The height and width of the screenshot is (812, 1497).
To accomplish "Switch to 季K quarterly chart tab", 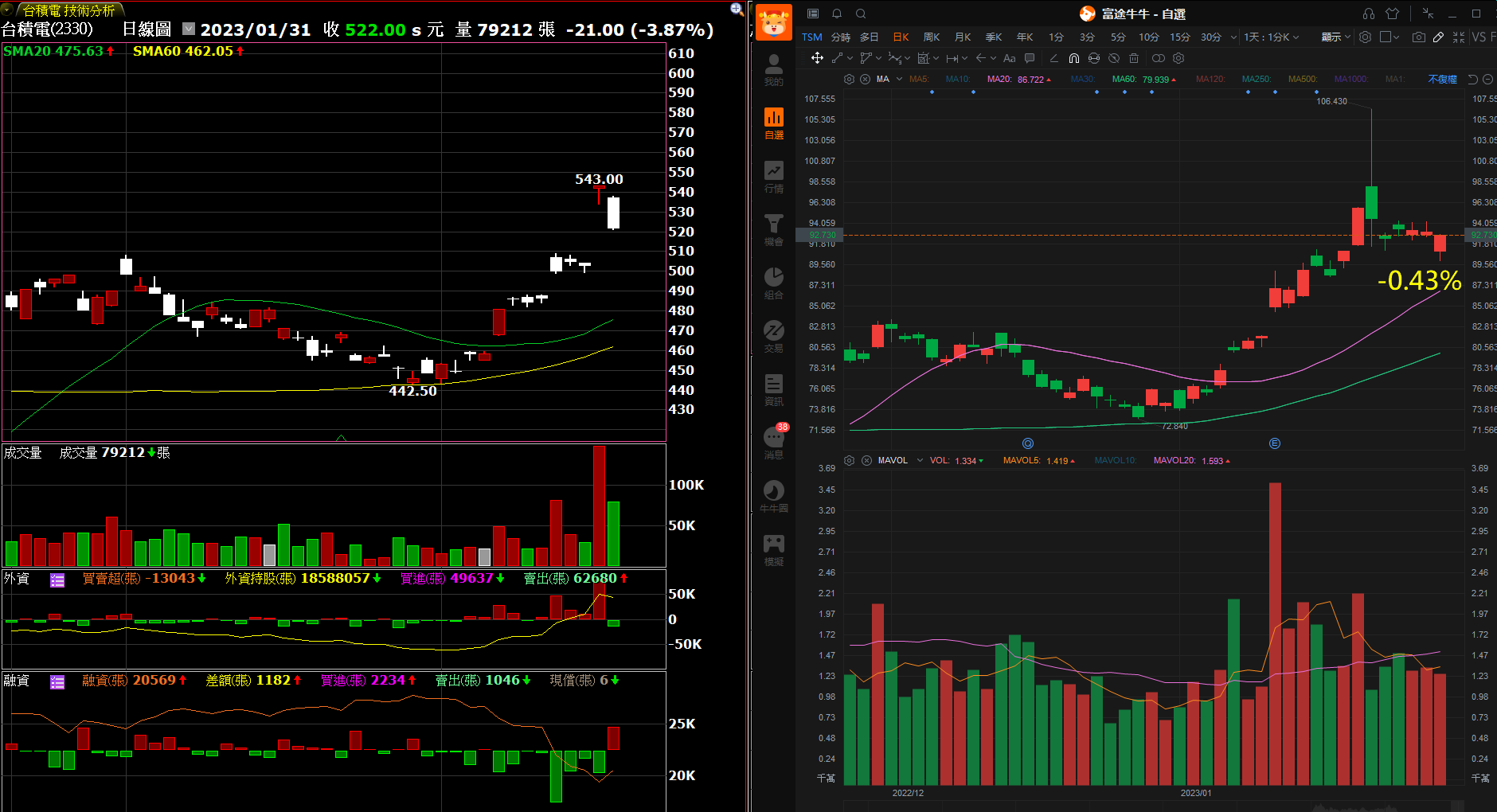I will pos(994,37).
